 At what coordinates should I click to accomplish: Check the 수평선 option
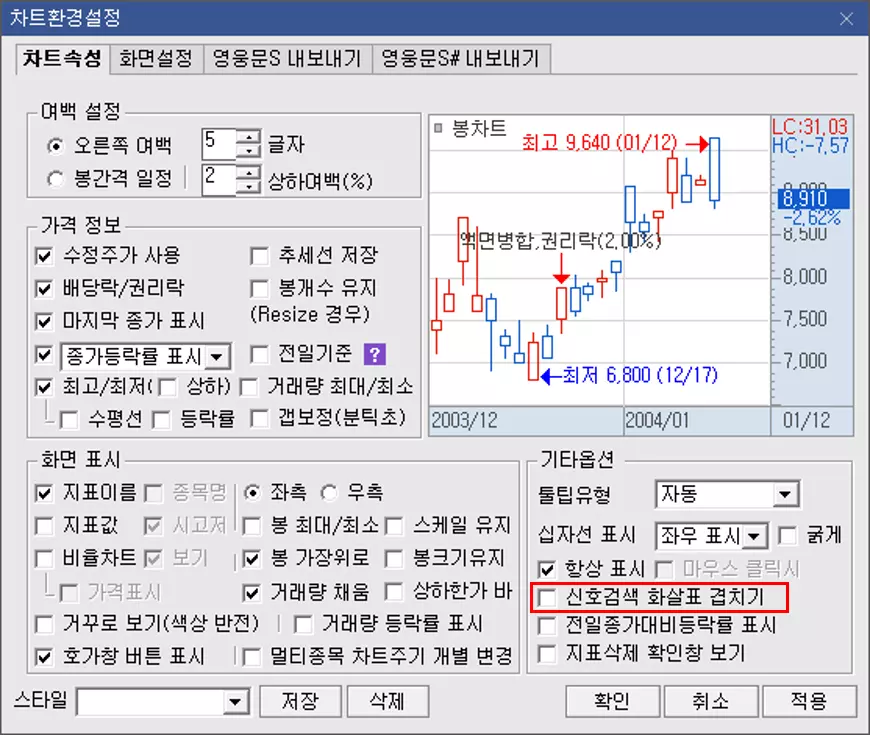pyautogui.click(x=69, y=420)
